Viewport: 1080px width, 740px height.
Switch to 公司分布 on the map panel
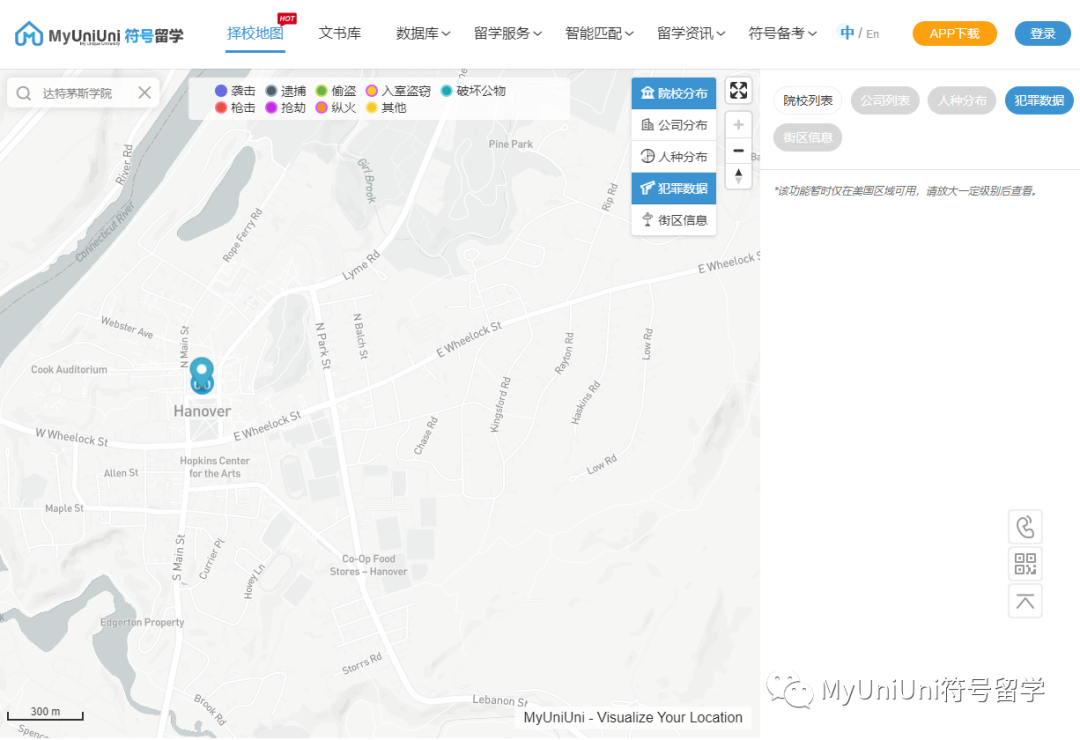(x=673, y=124)
